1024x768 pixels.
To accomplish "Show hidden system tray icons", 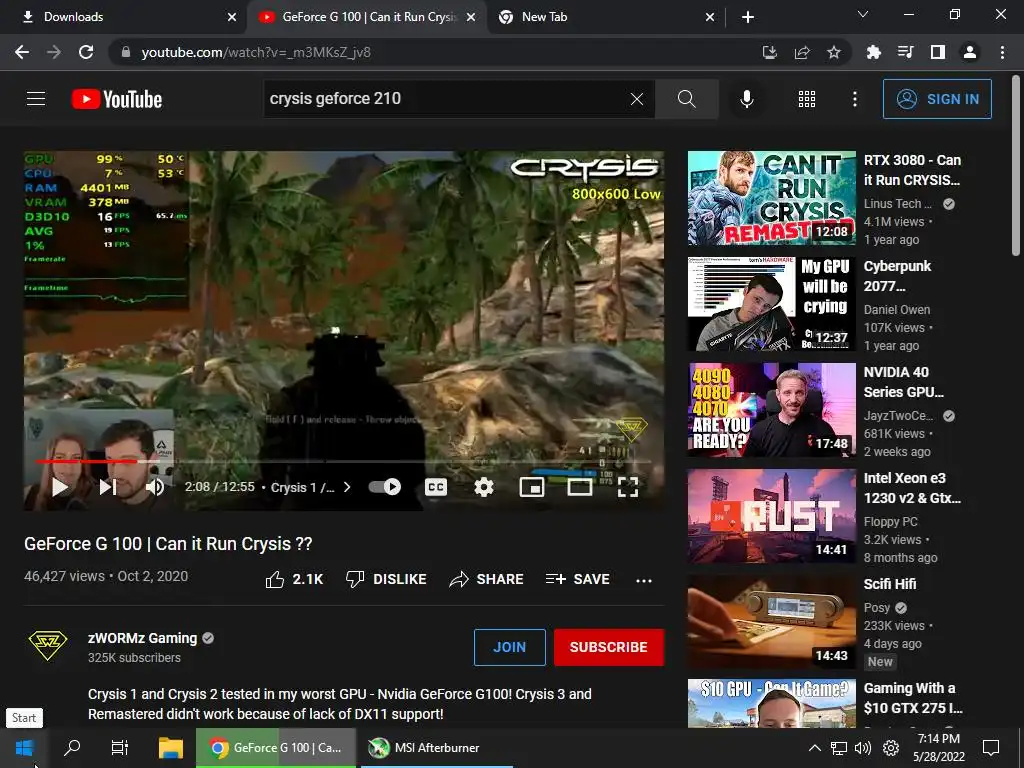I will coord(814,748).
